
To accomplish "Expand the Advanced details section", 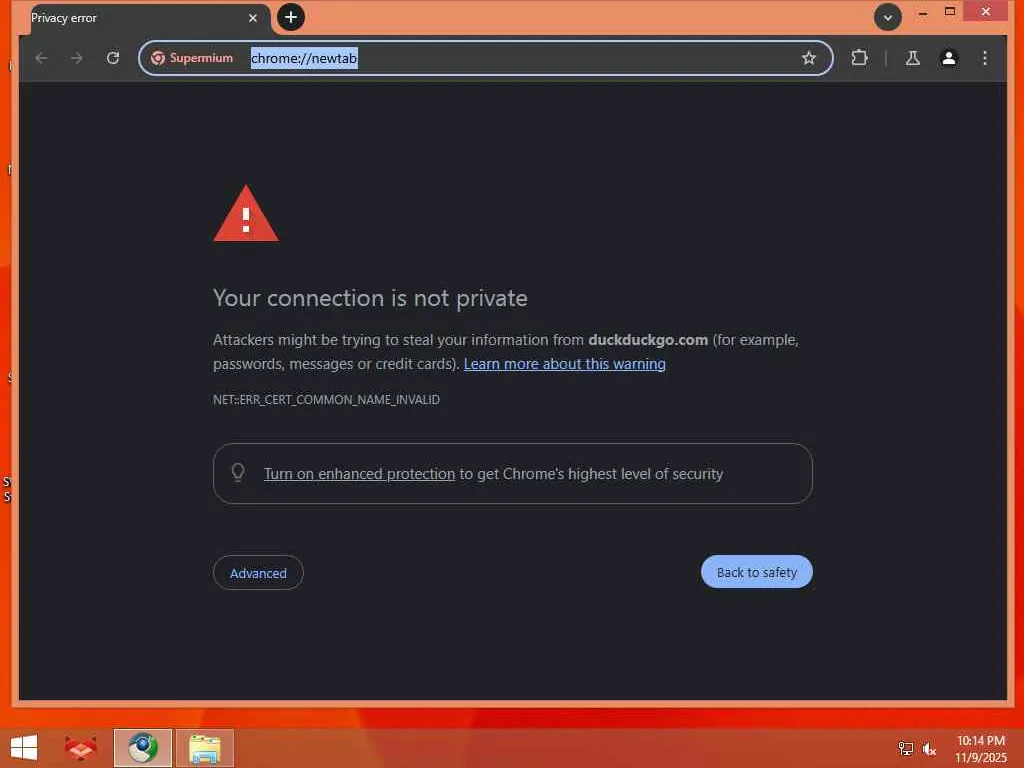I will click(x=258, y=573).
